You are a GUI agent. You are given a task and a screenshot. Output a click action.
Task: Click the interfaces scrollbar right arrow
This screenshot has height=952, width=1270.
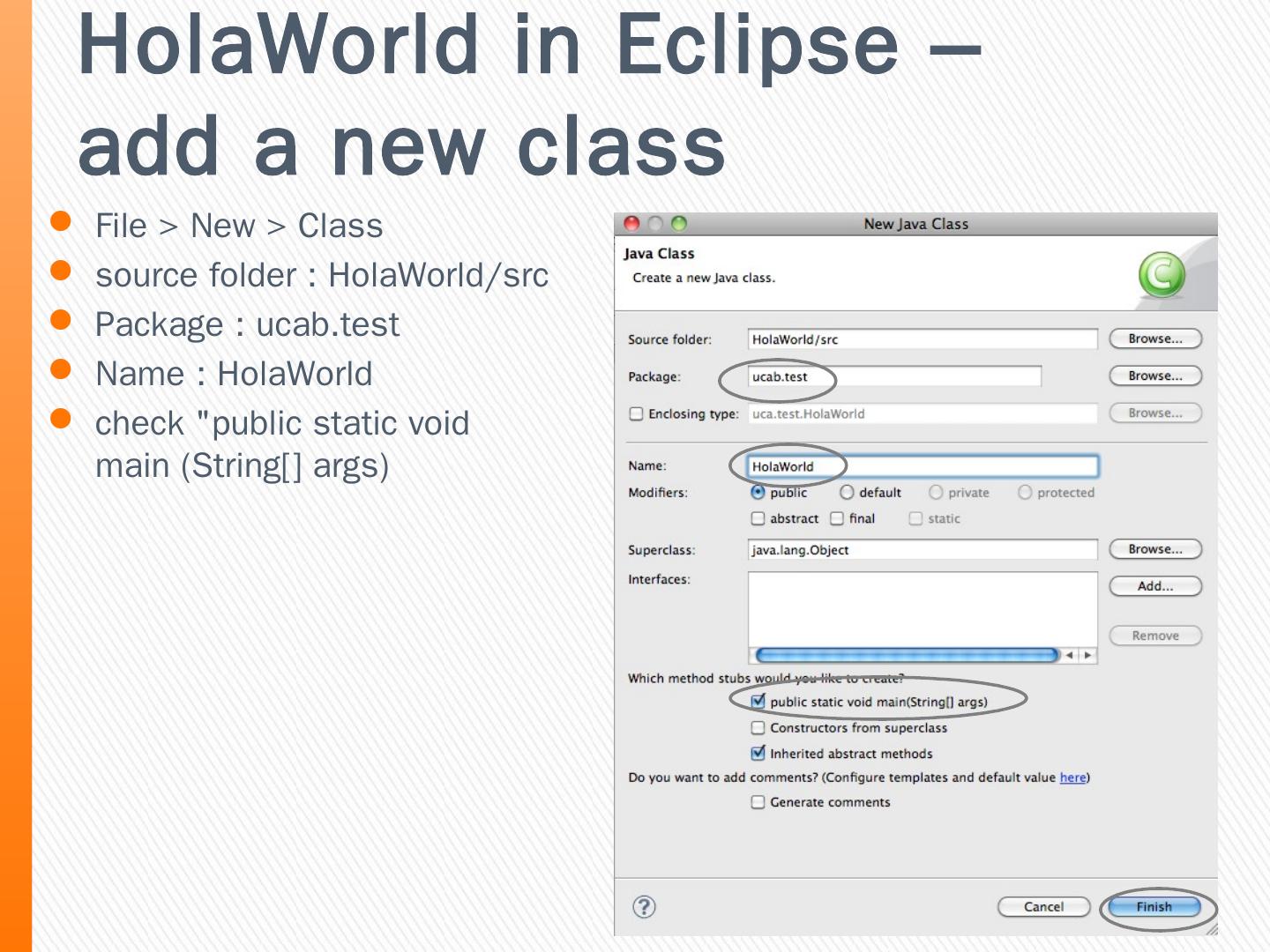[1088, 655]
